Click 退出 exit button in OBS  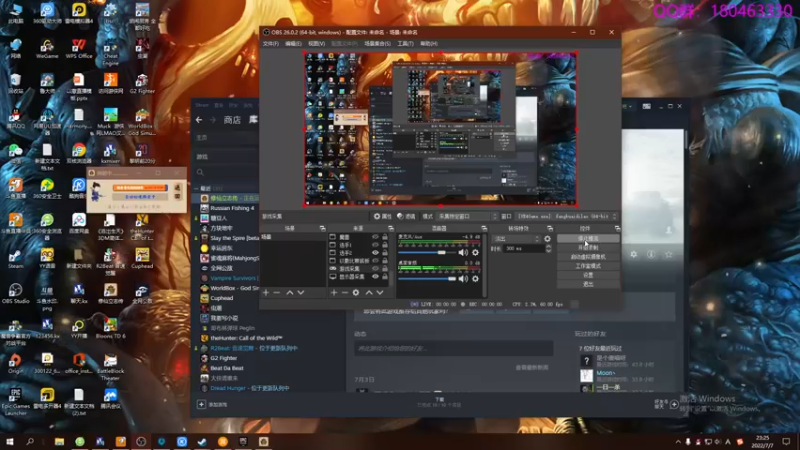pyautogui.click(x=588, y=284)
